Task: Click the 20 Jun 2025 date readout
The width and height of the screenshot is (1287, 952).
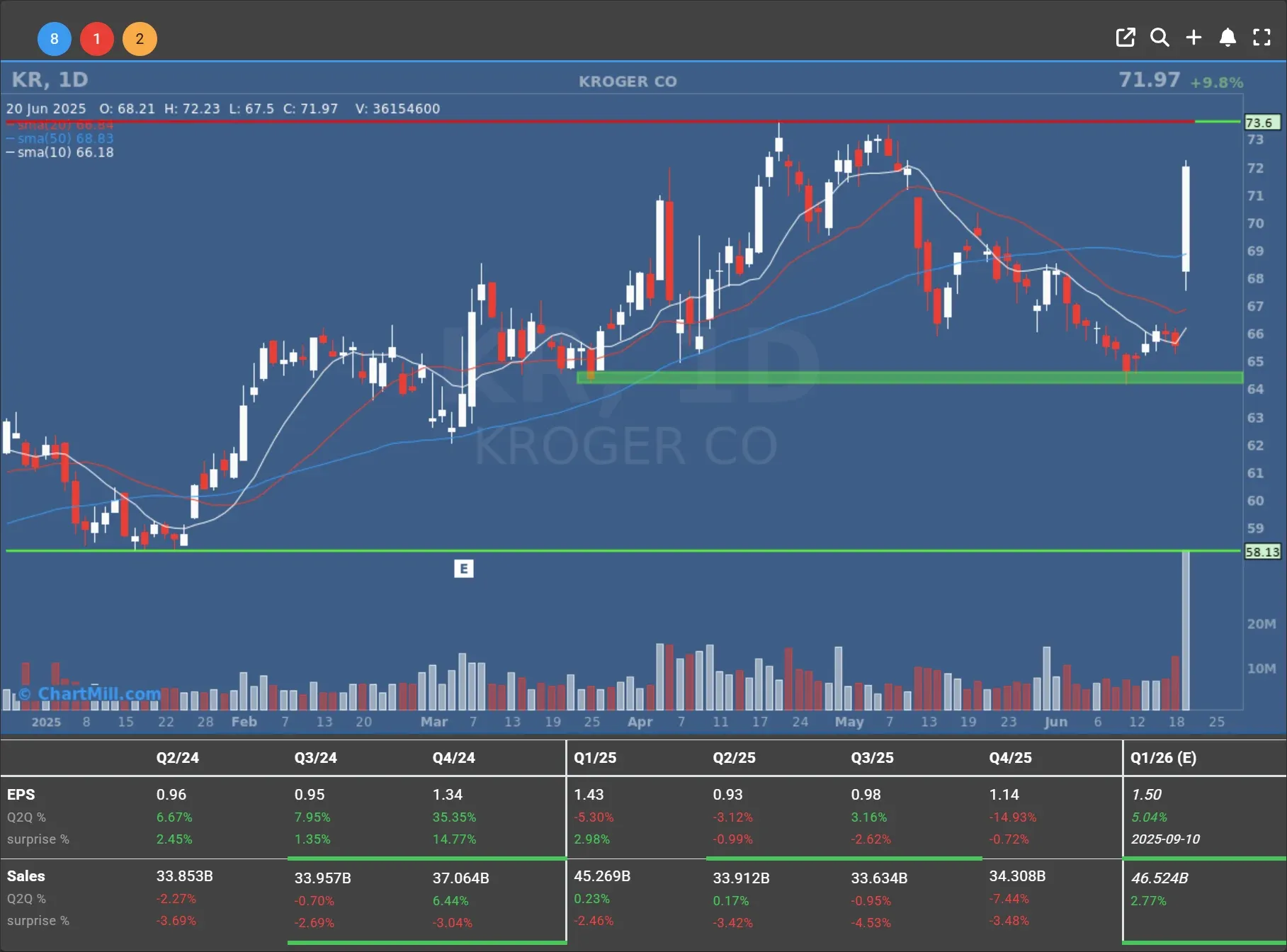Action: [x=46, y=108]
